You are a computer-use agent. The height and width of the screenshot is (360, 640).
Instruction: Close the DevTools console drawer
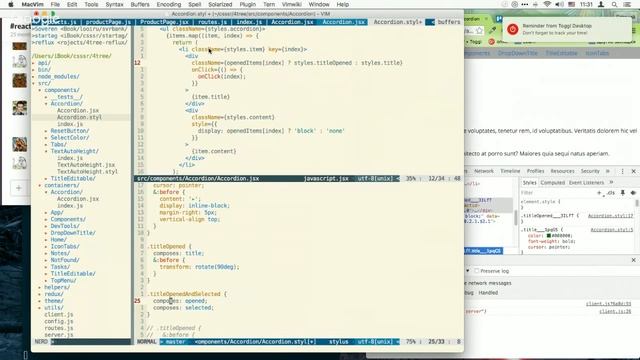pyautogui.click(x=633, y=260)
